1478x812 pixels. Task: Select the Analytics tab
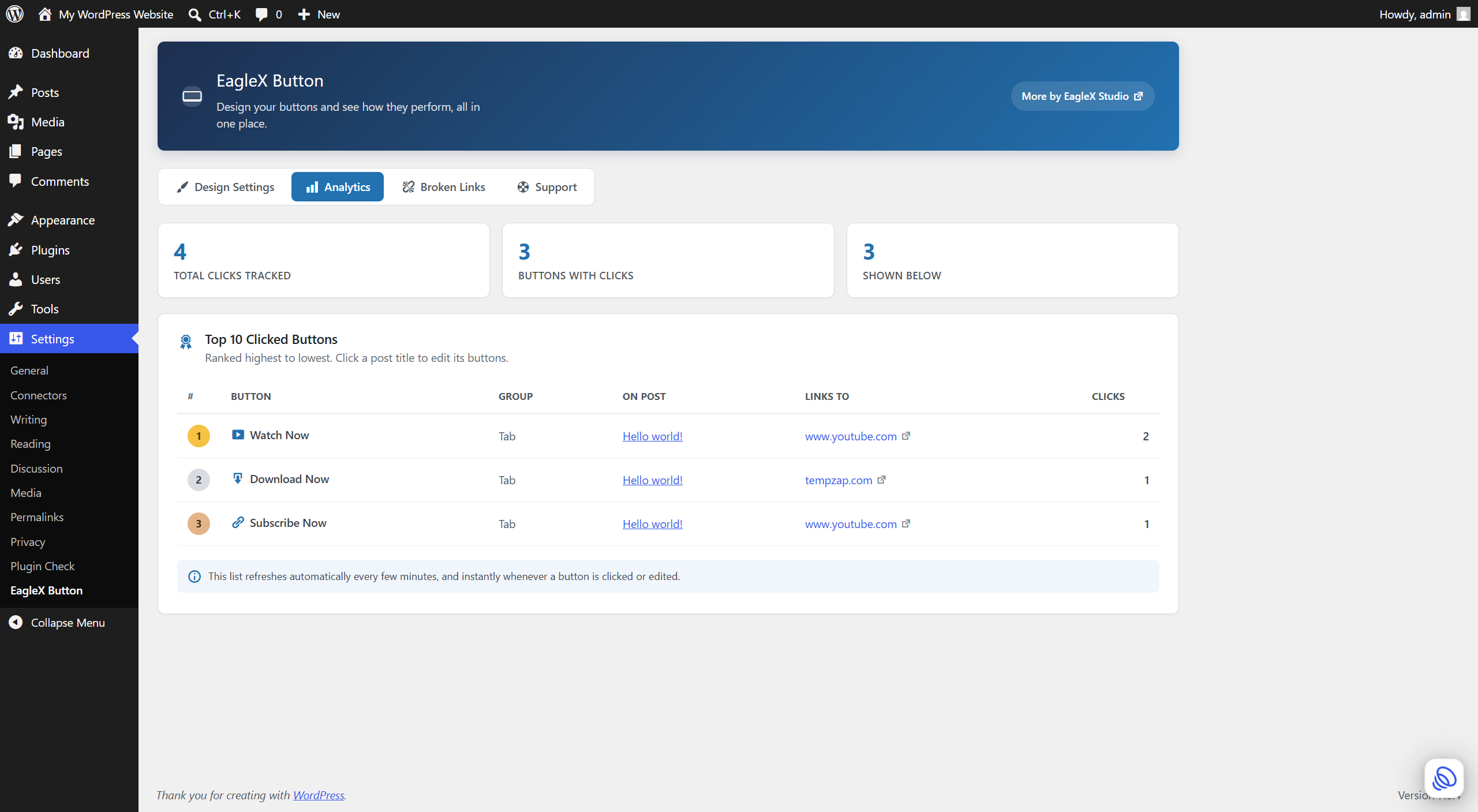click(338, 187)
